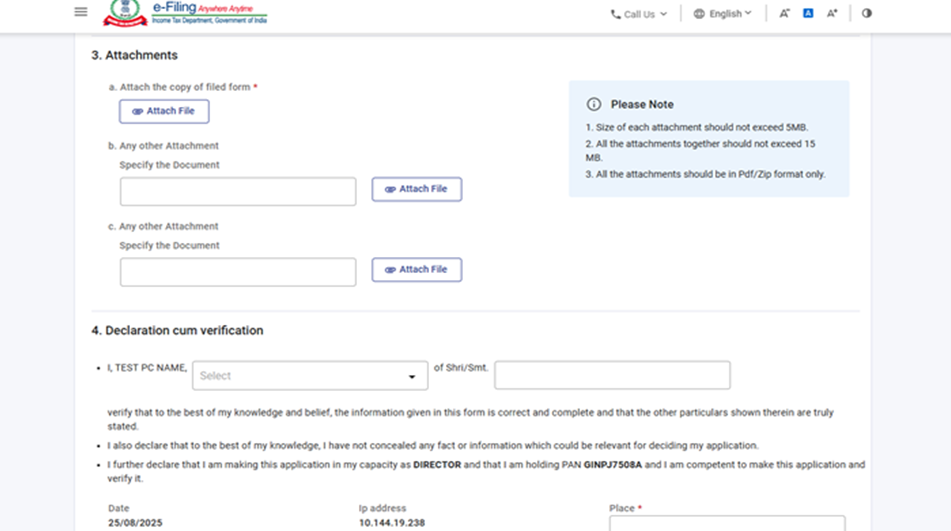Click the of Shri/Smt. name input field
Screen dimensions: 951x531
coord(612,375)
